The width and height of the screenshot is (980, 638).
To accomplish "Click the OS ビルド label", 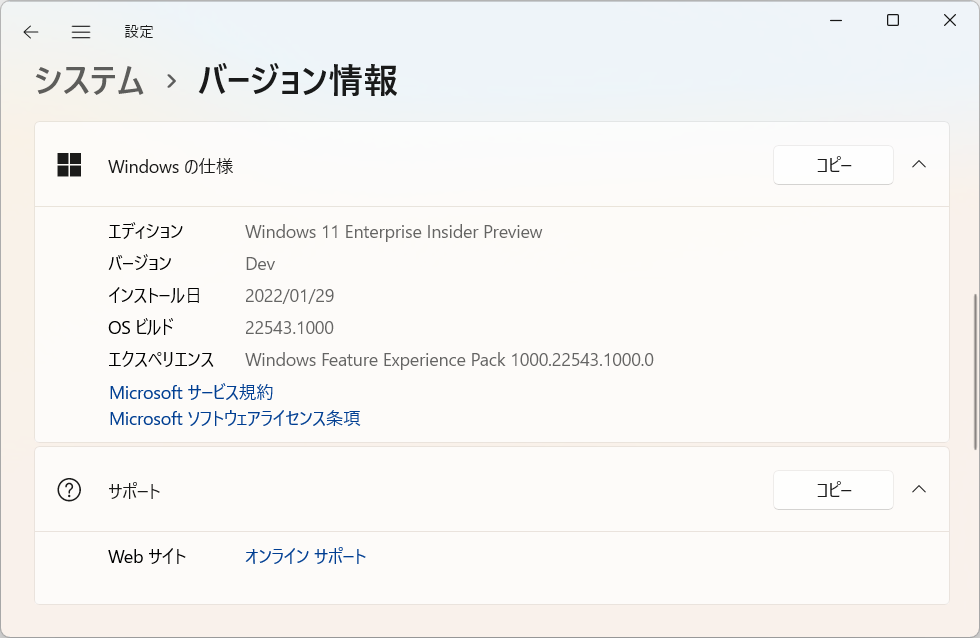I will [141, 327].
